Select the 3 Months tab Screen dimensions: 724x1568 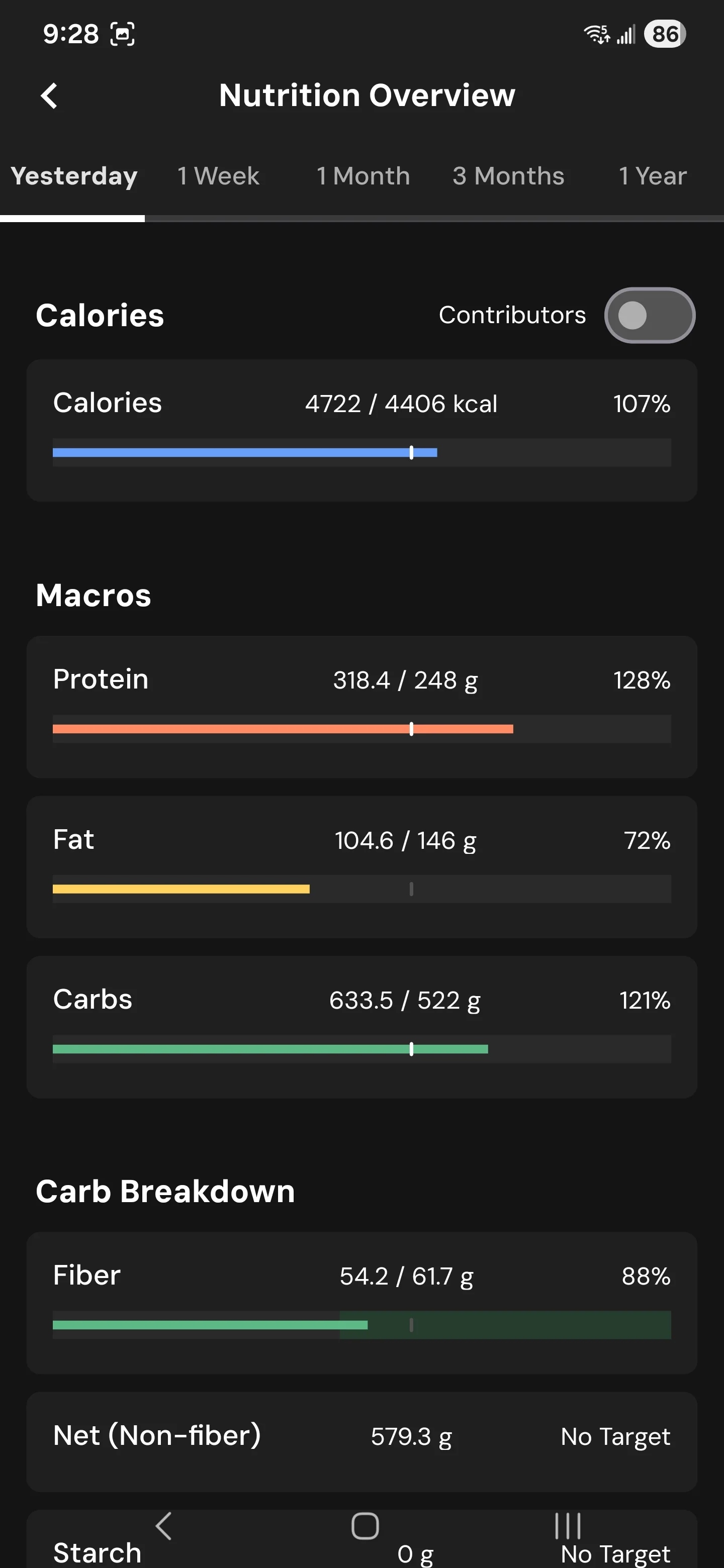click(x=508, y=176)
